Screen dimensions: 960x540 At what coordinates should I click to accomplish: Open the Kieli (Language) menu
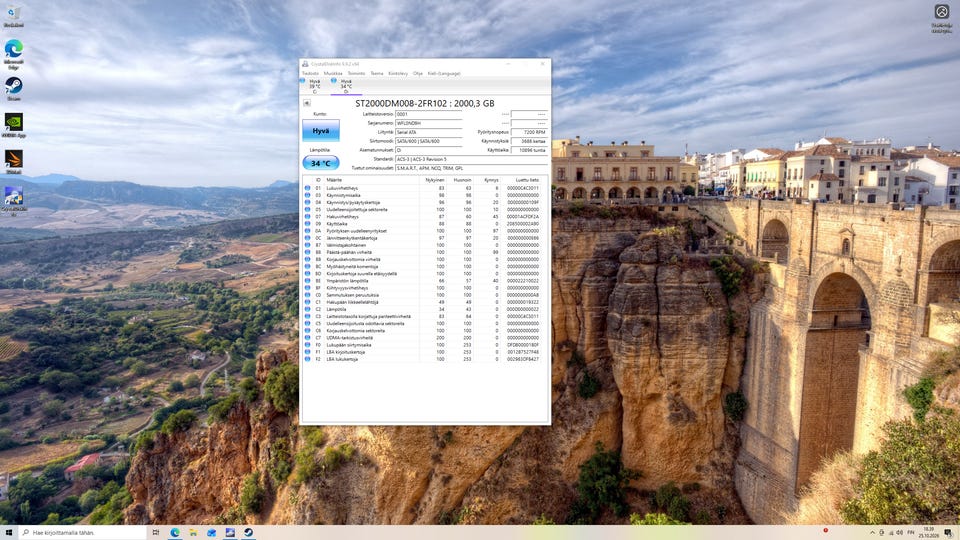tap(444, 73)
